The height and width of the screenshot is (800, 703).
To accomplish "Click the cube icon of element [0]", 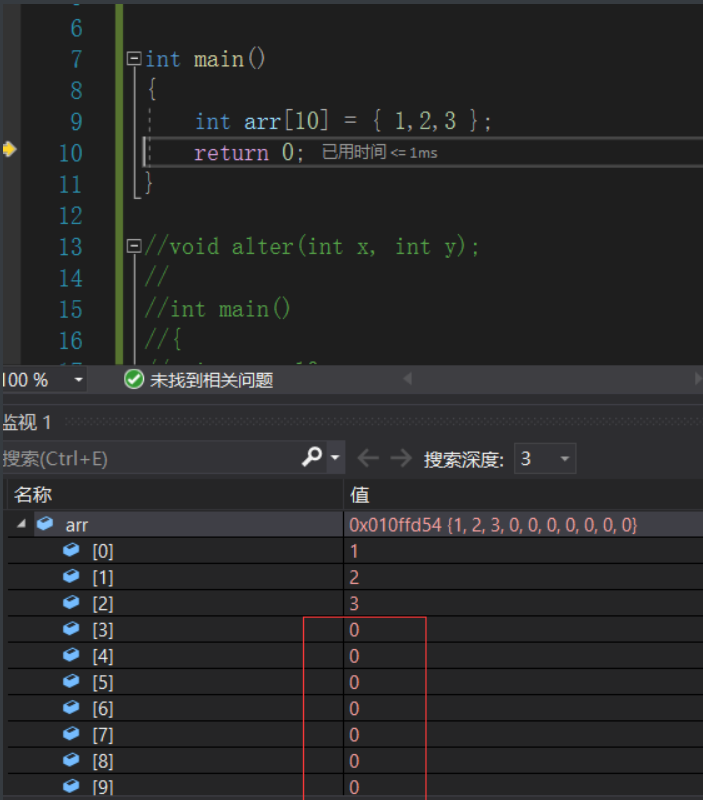I will point(71,550).
